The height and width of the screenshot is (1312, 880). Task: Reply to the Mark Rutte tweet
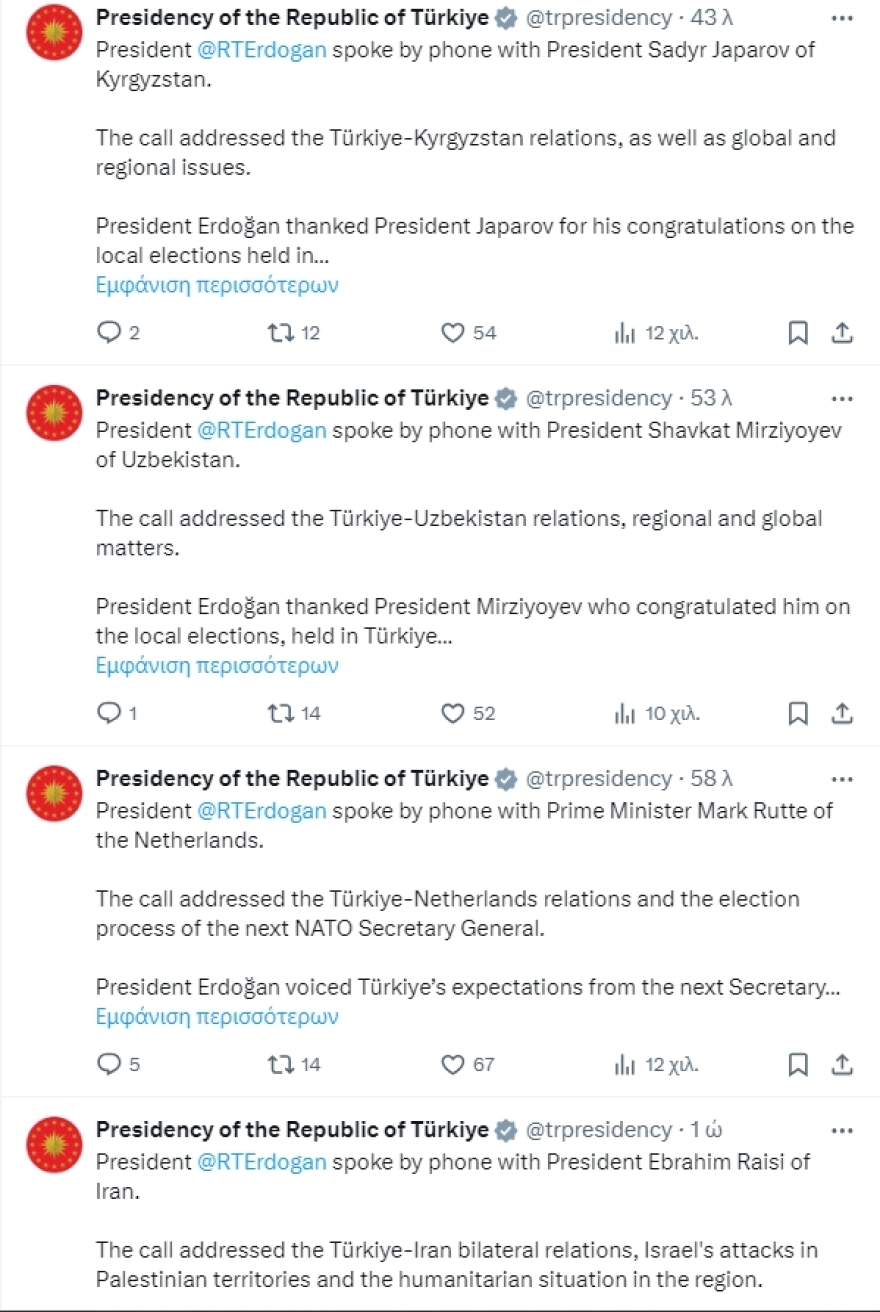[108, 1064]
